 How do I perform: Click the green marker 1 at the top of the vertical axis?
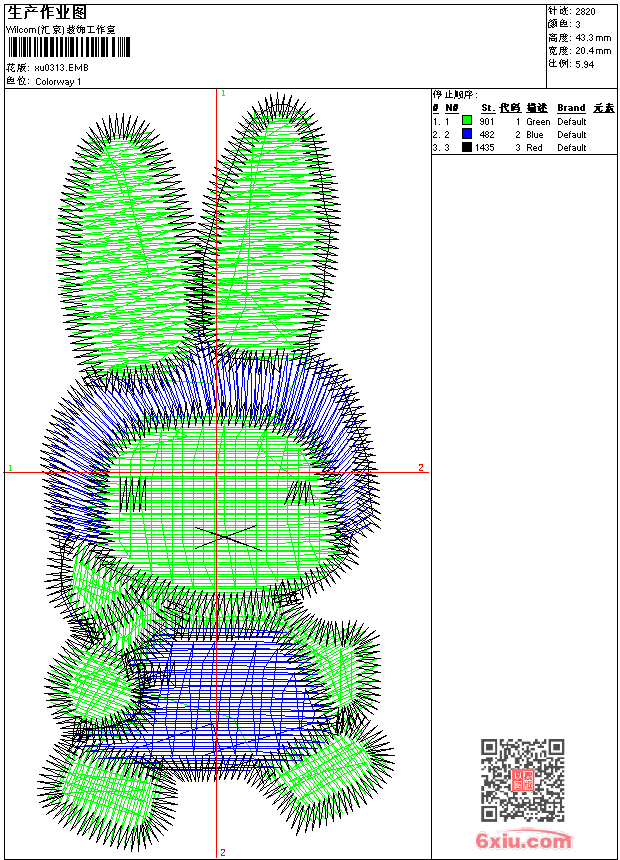click(223, 93)
